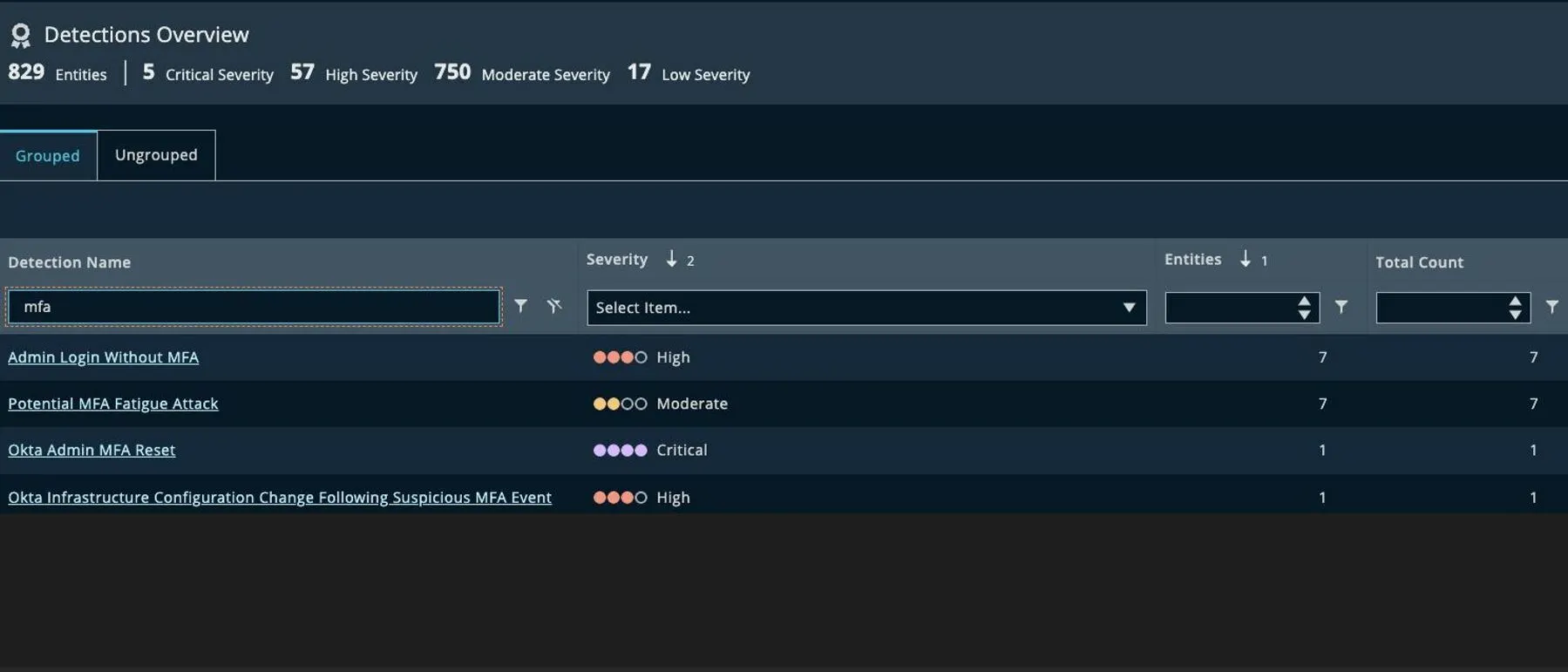Click the Moderate label in MFA Fatigue Attack row

coord(692,404)
